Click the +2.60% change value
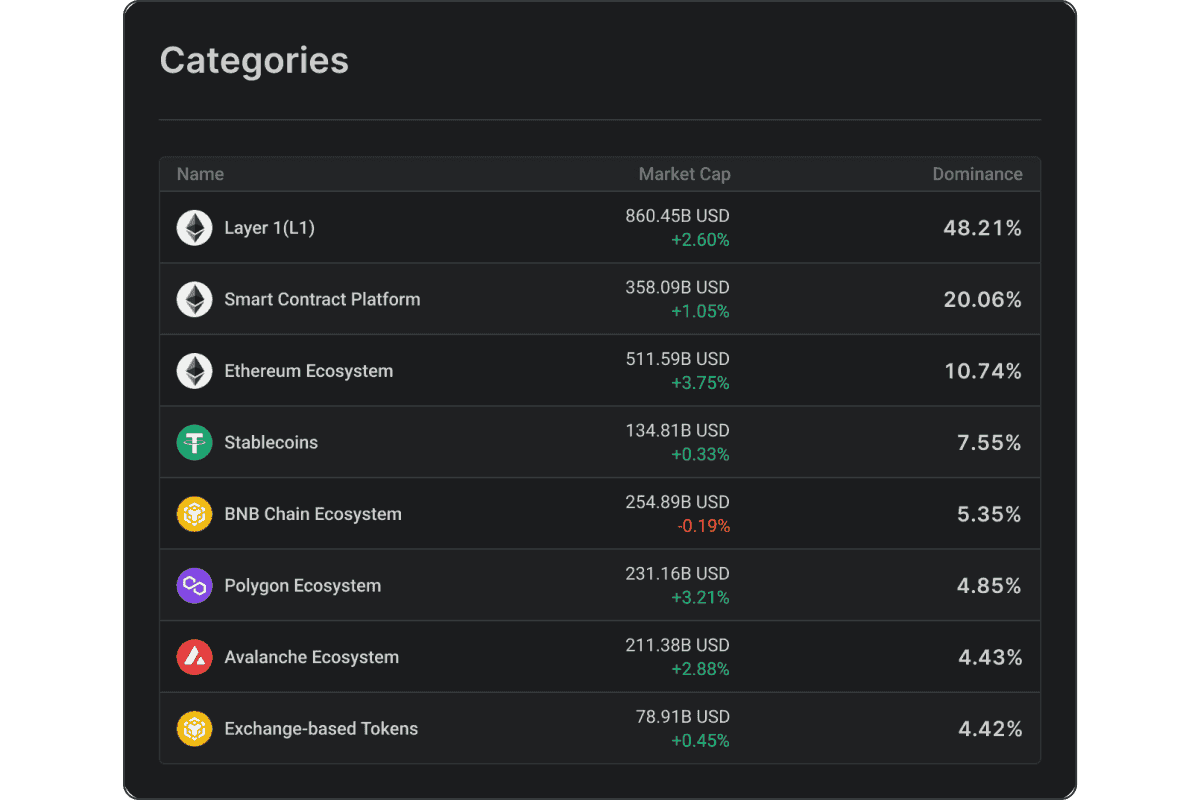 tap(700, 240)
